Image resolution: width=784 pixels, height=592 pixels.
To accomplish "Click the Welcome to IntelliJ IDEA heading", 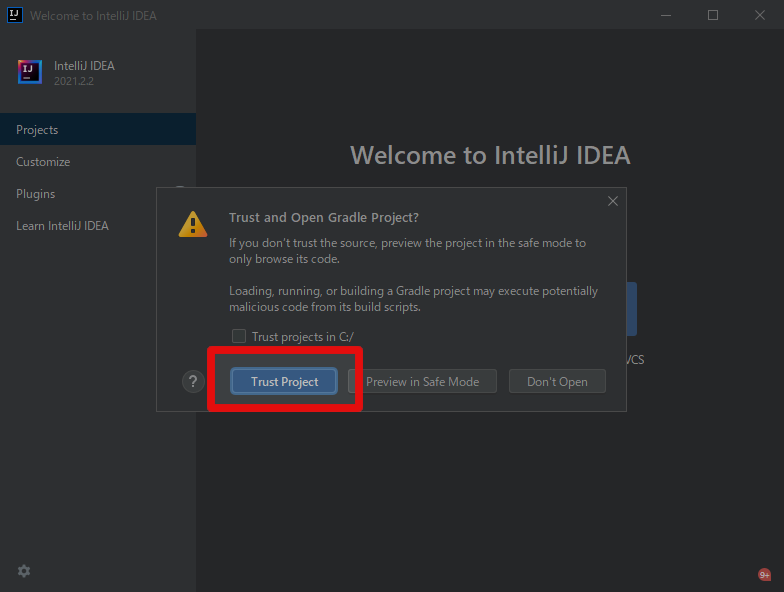I will point(490,155).
